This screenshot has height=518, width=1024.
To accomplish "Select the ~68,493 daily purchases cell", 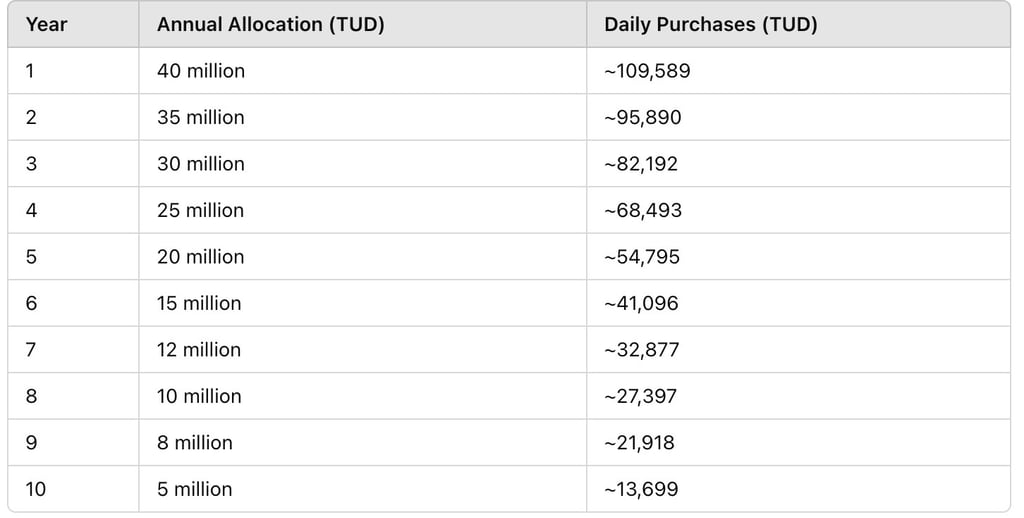I will pyautogui.click(x=642, y=210).
